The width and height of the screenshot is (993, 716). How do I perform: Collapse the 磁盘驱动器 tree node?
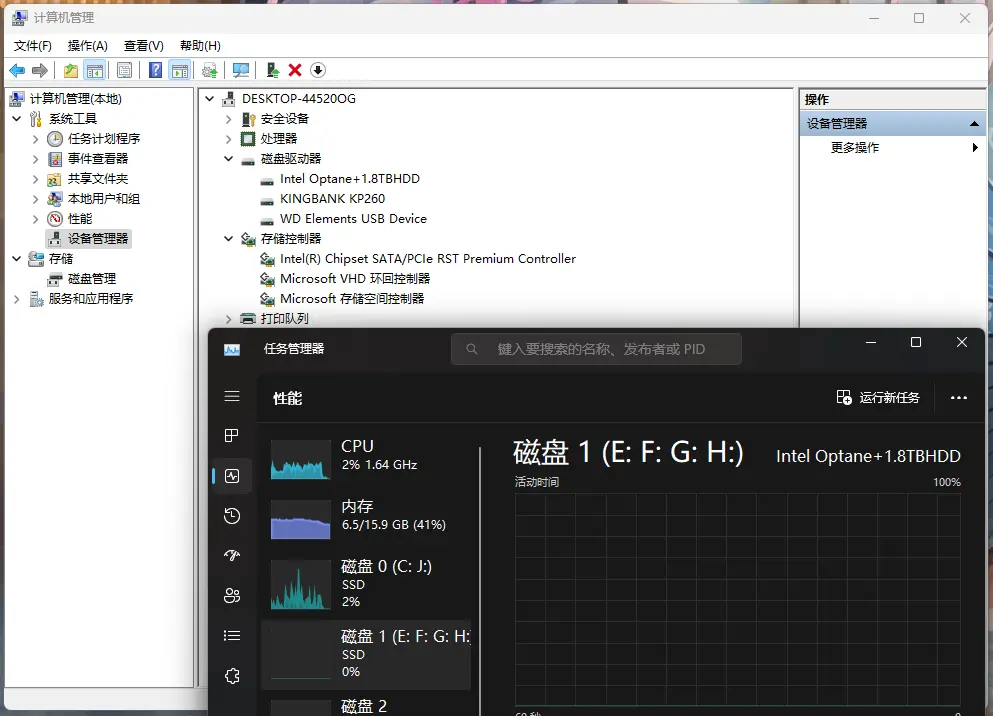(x=229, y=159)
